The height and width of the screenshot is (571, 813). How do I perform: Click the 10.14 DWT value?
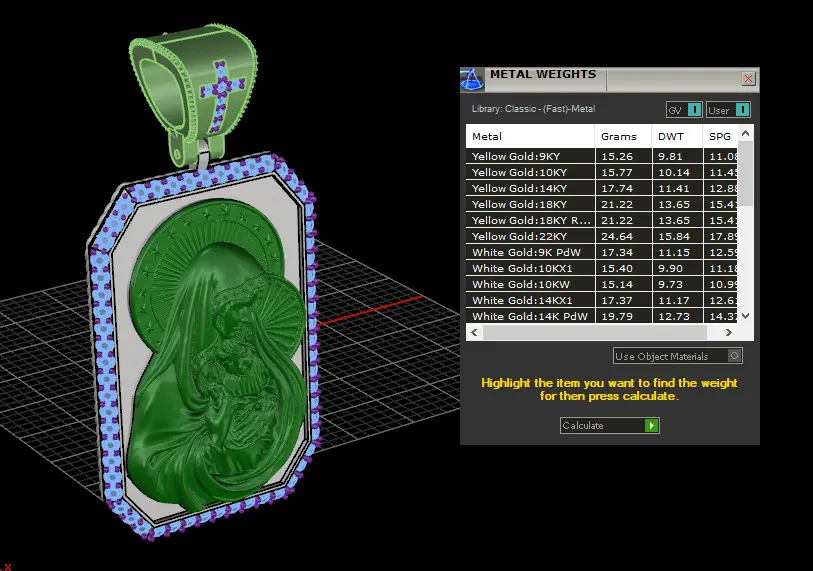point(674,172)
